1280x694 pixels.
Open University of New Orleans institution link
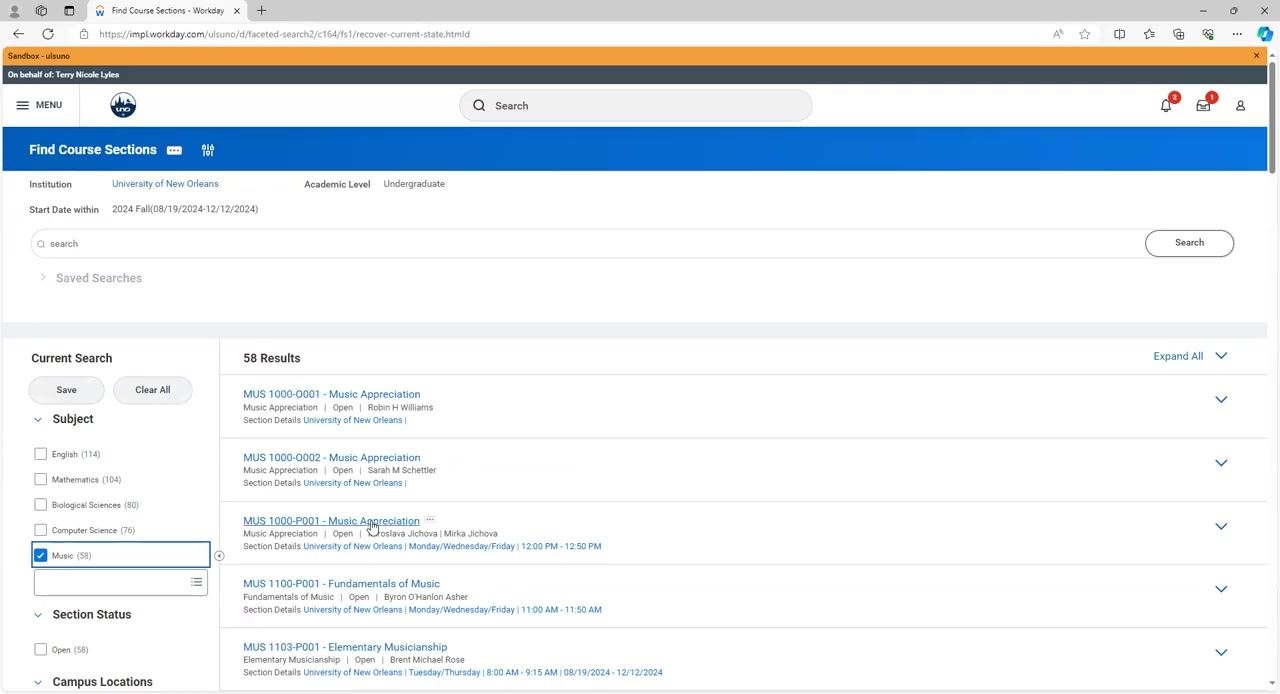click(x=165, y=184)
